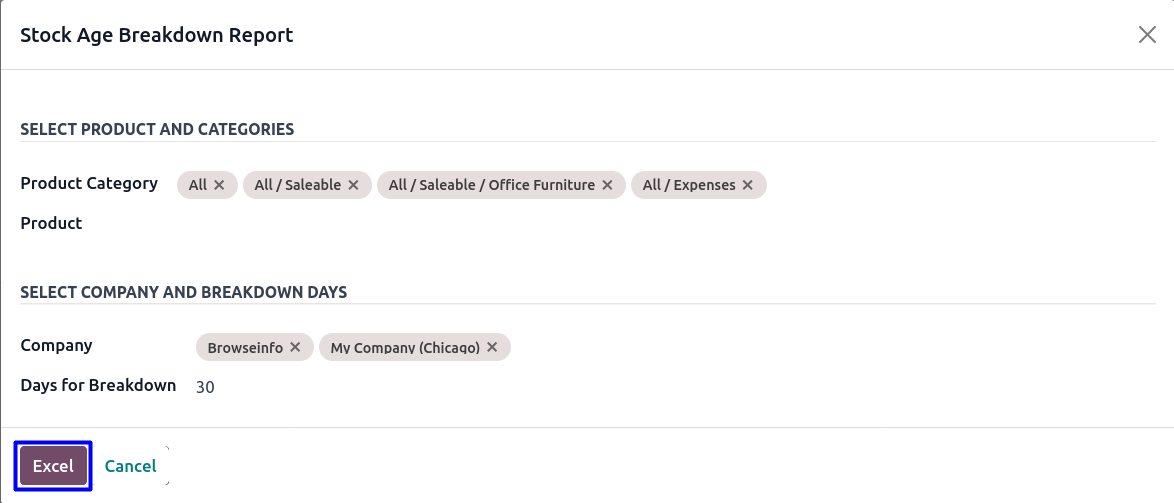This screenshot has height=503, width=1174.
Task: Click the 'My Company (Chicago)' tag label
Action: 405,348
